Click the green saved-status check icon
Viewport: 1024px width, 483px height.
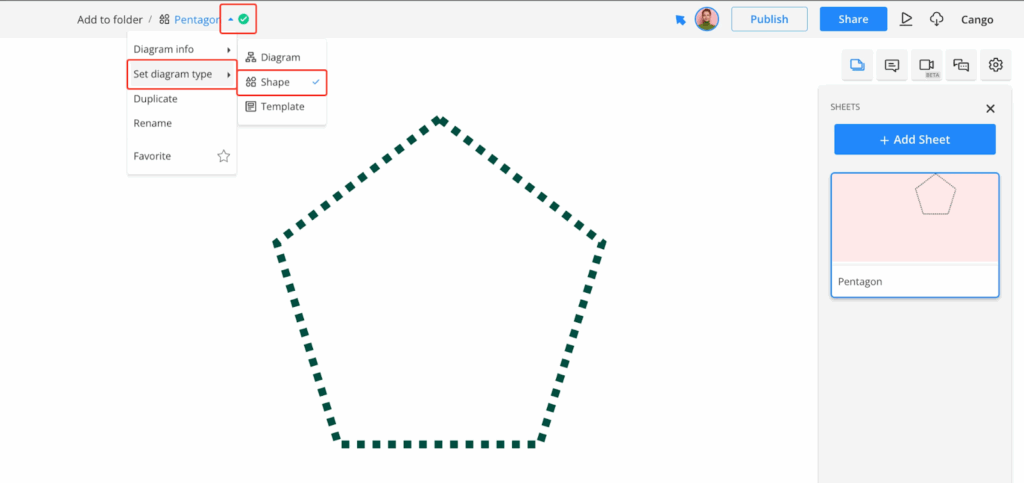click(244, 19)
